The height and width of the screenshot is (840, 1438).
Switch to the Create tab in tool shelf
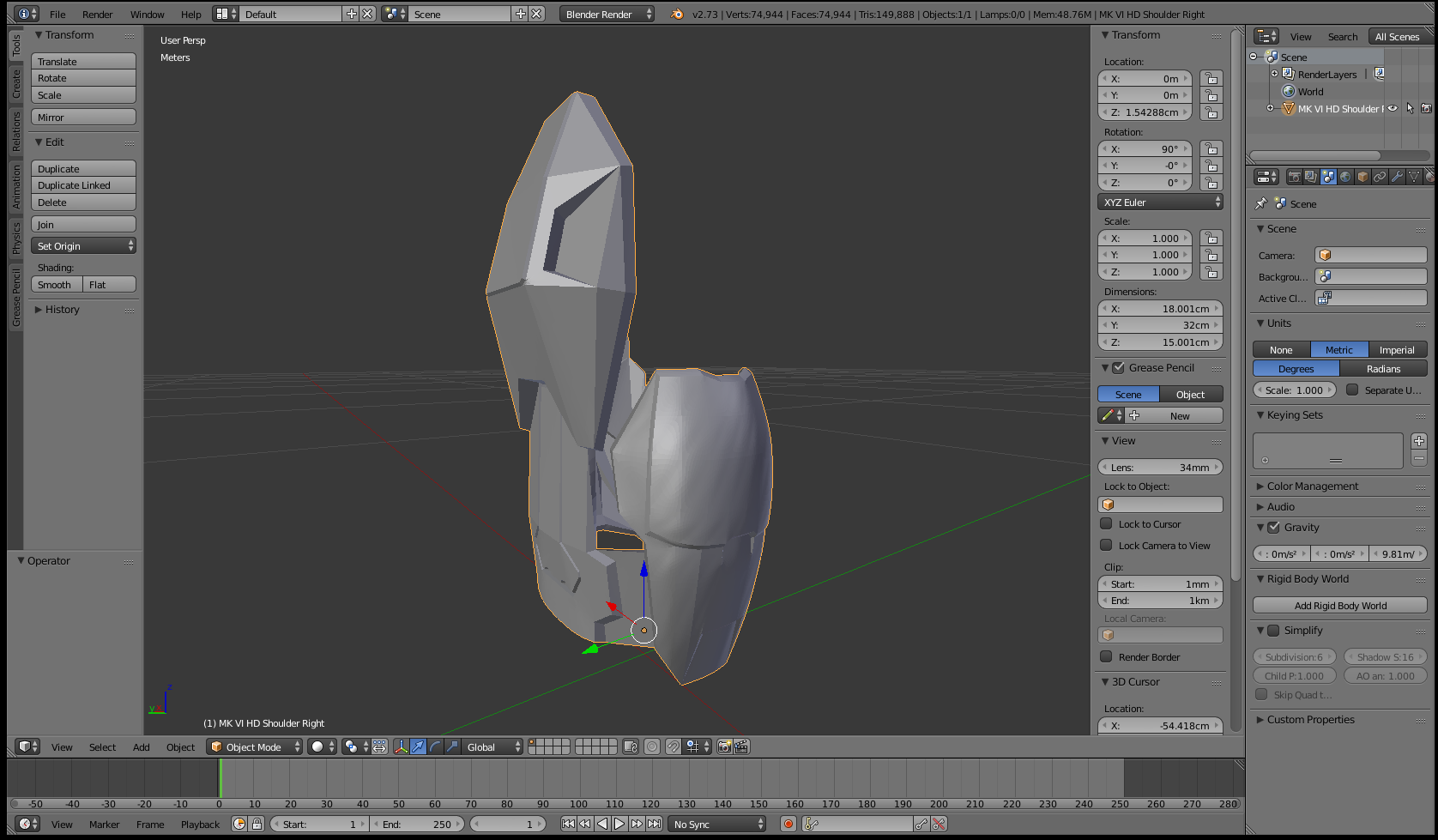pos(15,83)
